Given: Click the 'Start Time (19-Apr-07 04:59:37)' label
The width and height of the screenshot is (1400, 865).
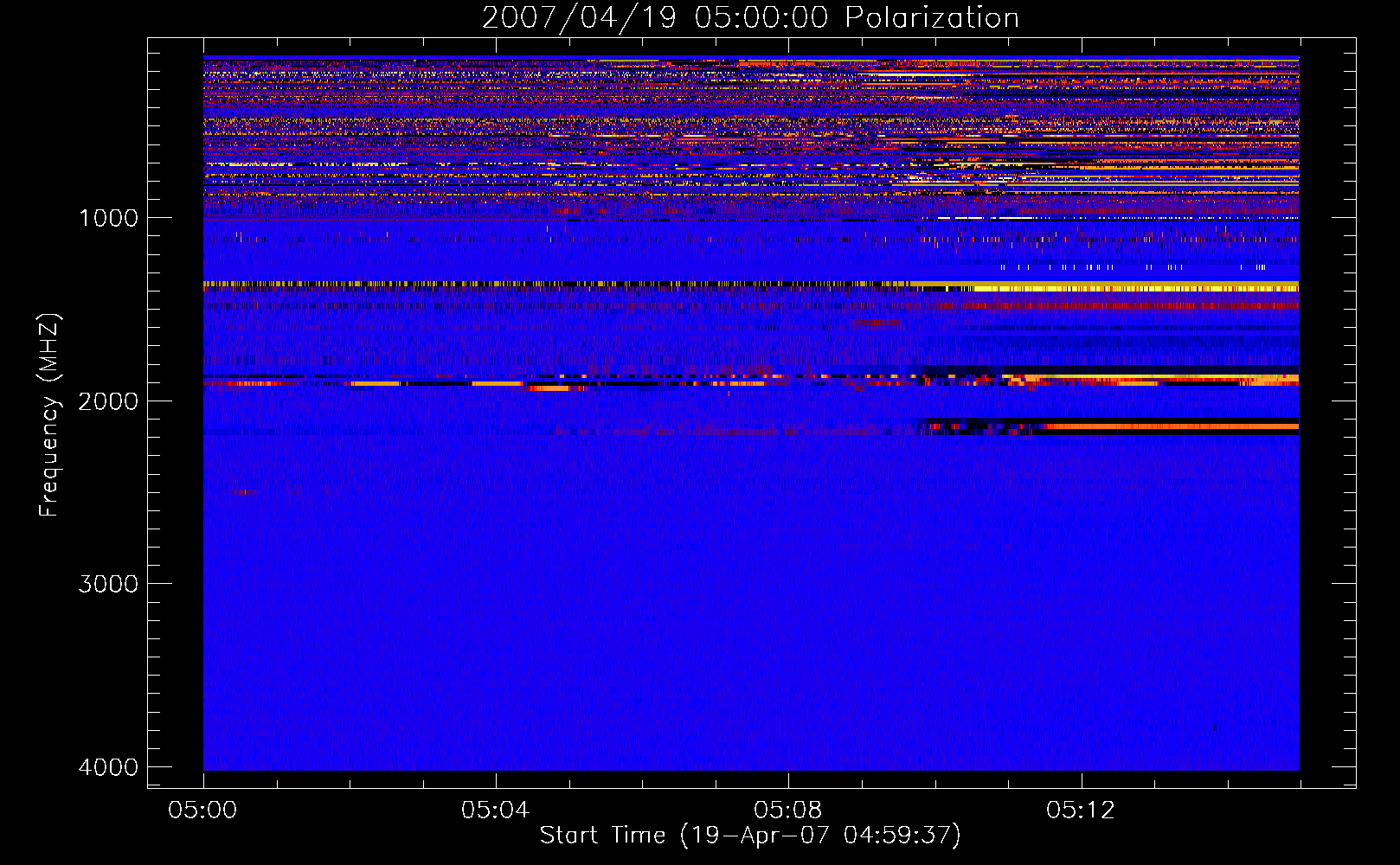Looking at the screenshot, I should click(x=750, y=836).
